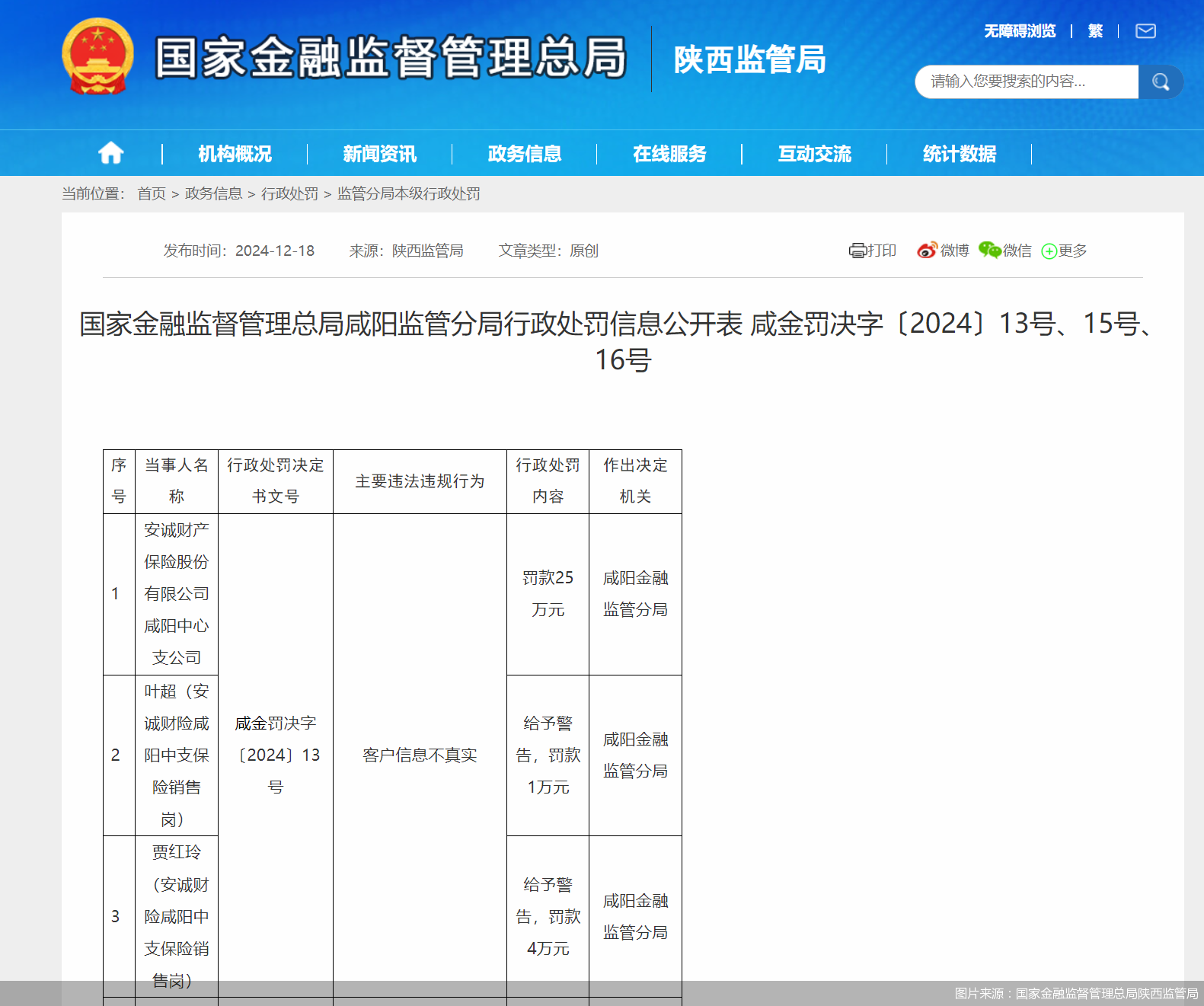1204x1006 pixels.
Task: Click the publish date 2024-12-18
Action: coord(275,251)
